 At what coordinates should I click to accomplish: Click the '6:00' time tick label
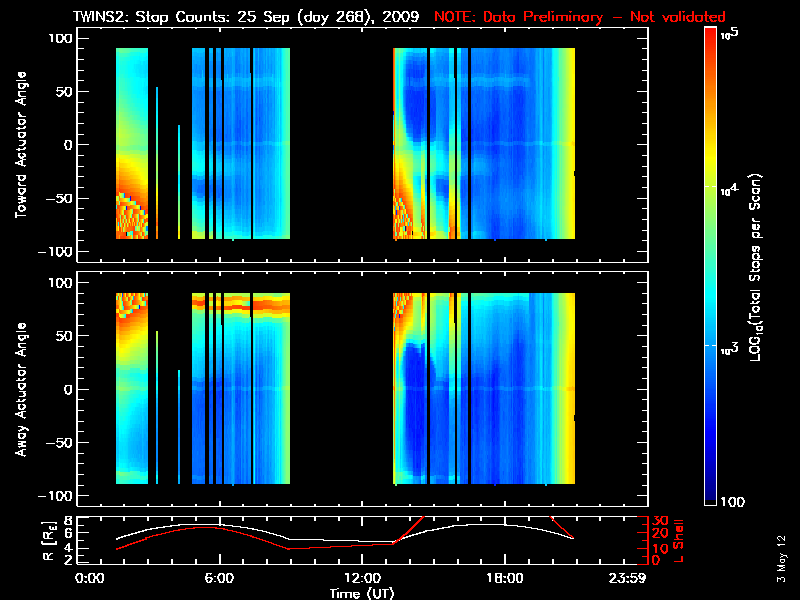pyautogui.click(x=219, y=578)
